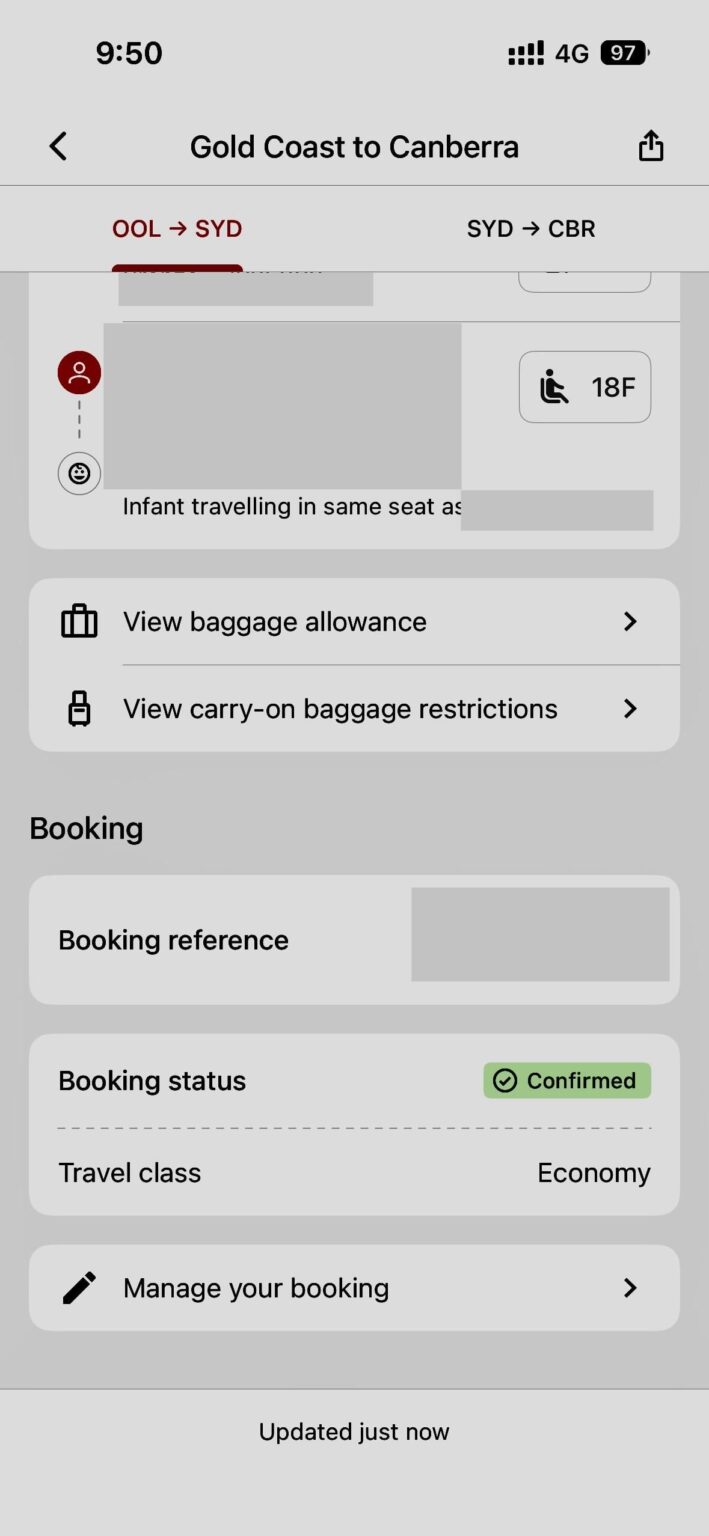Switch to the SYD to CBR tab

point(531,228)
